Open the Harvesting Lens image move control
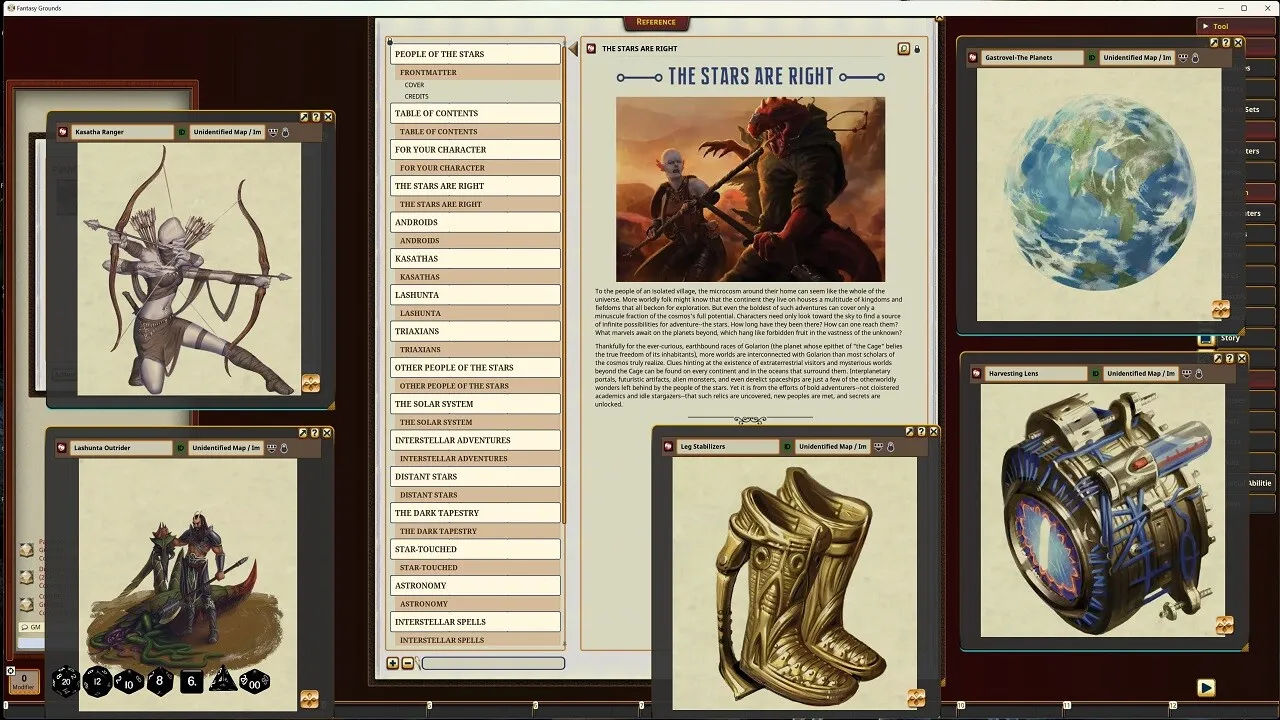The image size is (1280, 720). click(1224, 625)
